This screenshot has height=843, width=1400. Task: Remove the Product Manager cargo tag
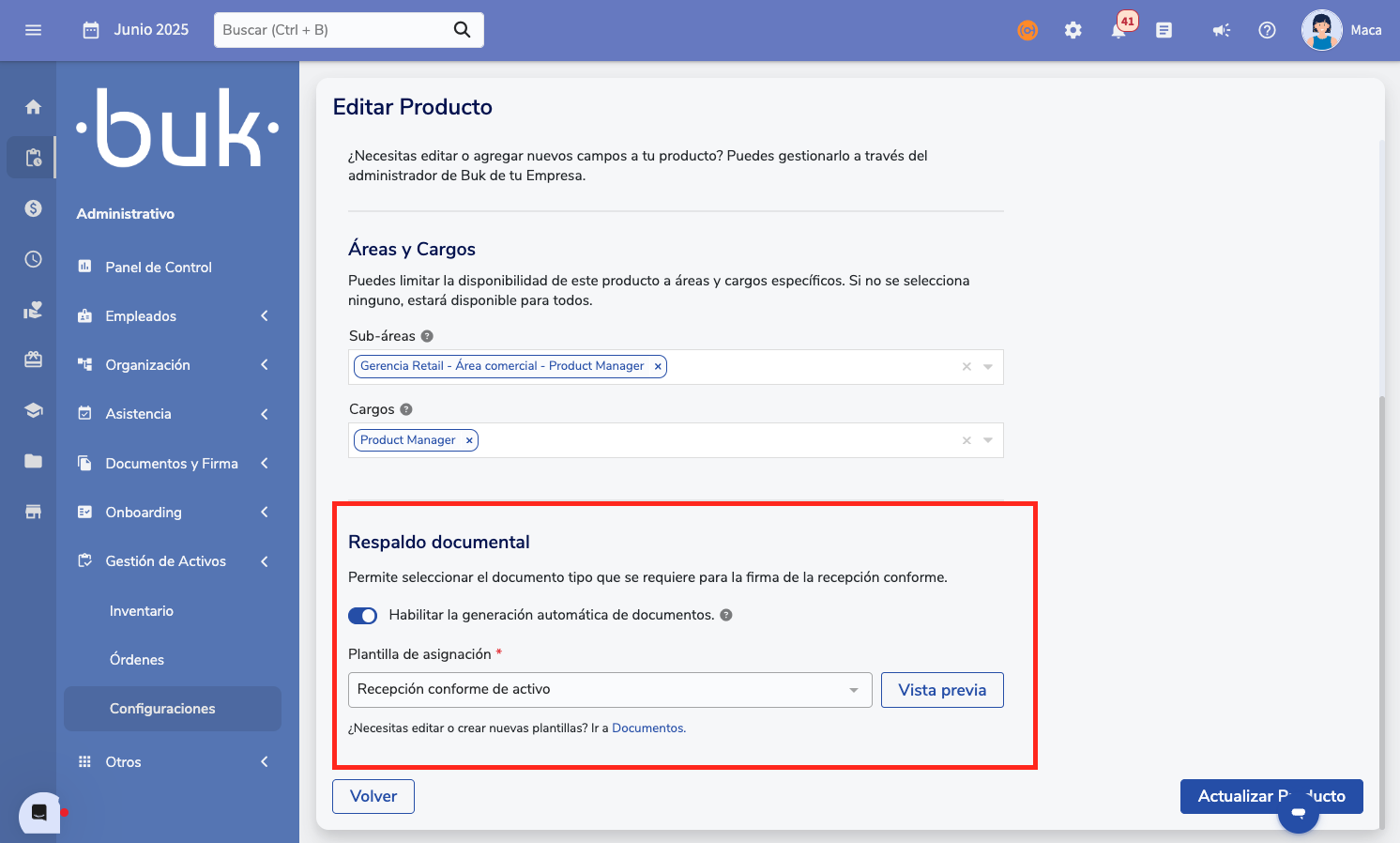pos(469,440)
